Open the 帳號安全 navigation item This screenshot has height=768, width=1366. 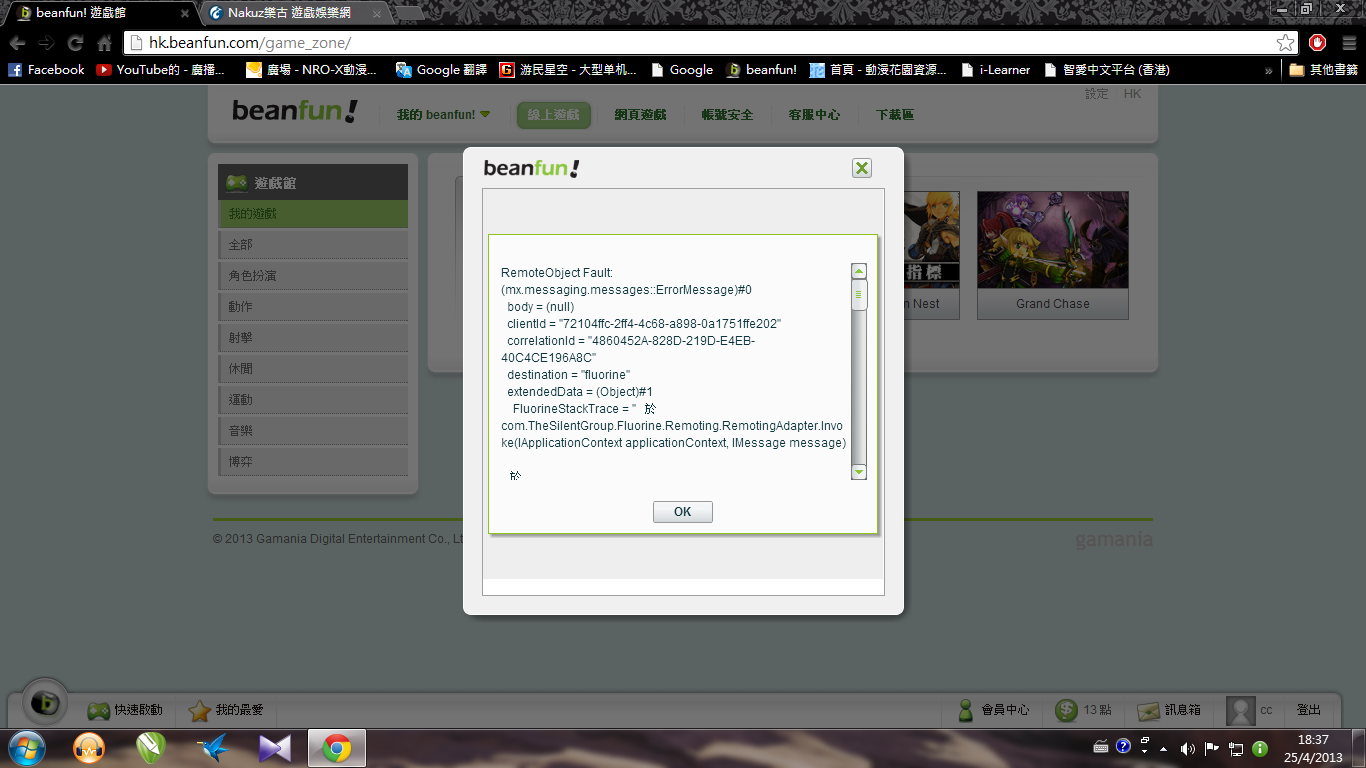point(727,115)
